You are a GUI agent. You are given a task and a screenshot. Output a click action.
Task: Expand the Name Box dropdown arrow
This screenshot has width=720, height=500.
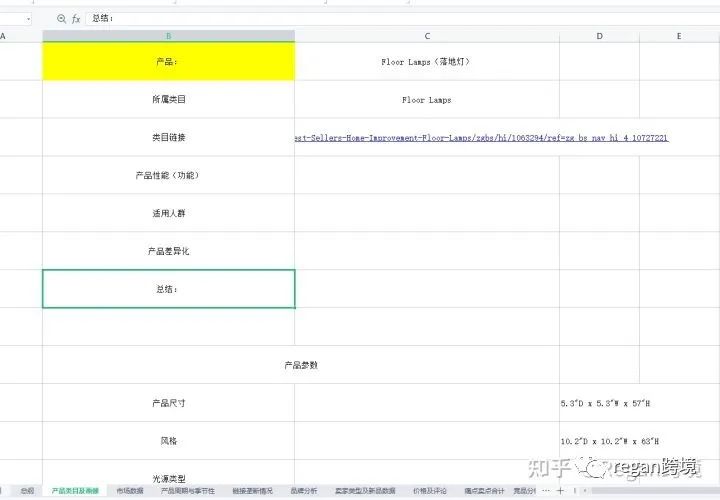28,19
